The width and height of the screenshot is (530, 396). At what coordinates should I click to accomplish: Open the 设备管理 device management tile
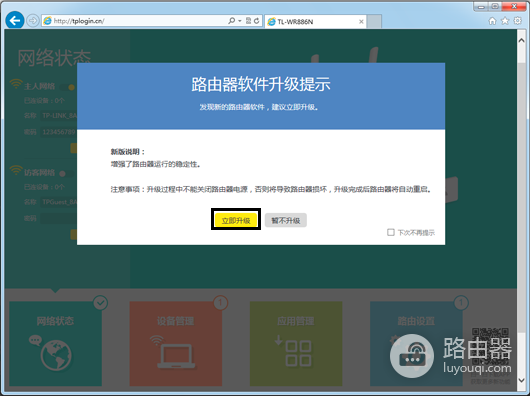(176, 344)
